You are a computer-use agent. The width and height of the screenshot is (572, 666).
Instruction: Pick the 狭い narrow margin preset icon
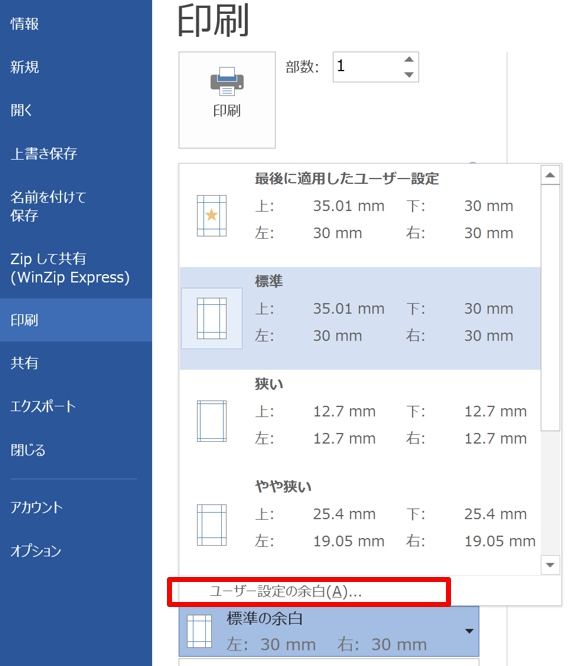tap(211, 421)
